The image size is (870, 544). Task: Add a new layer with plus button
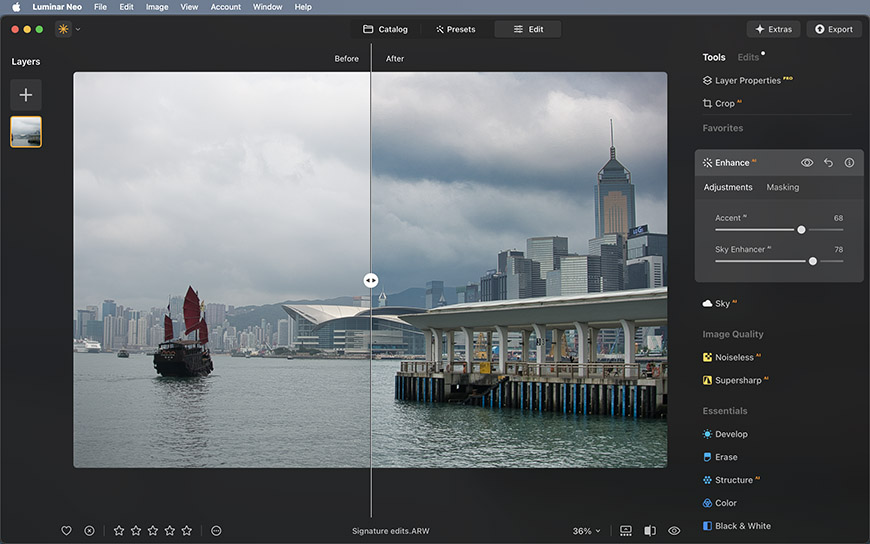(26, 95)
